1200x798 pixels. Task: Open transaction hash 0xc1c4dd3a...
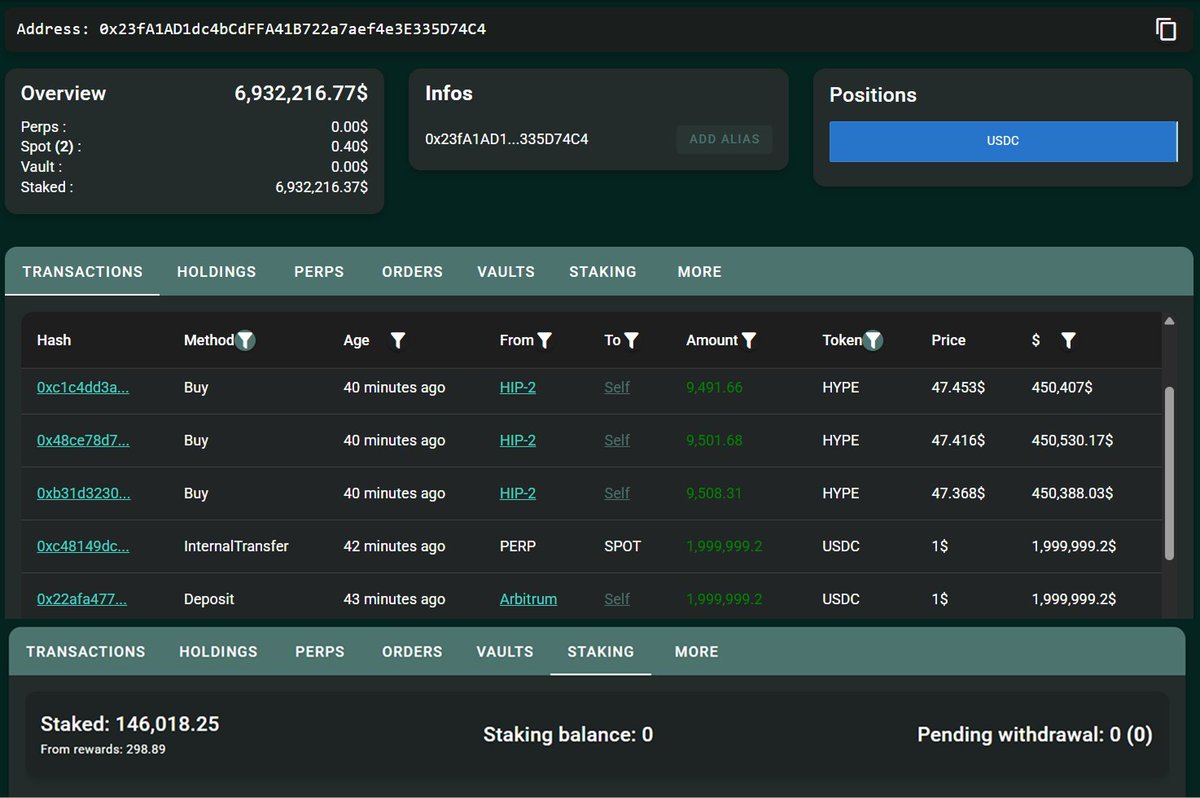tap(83, 388)
